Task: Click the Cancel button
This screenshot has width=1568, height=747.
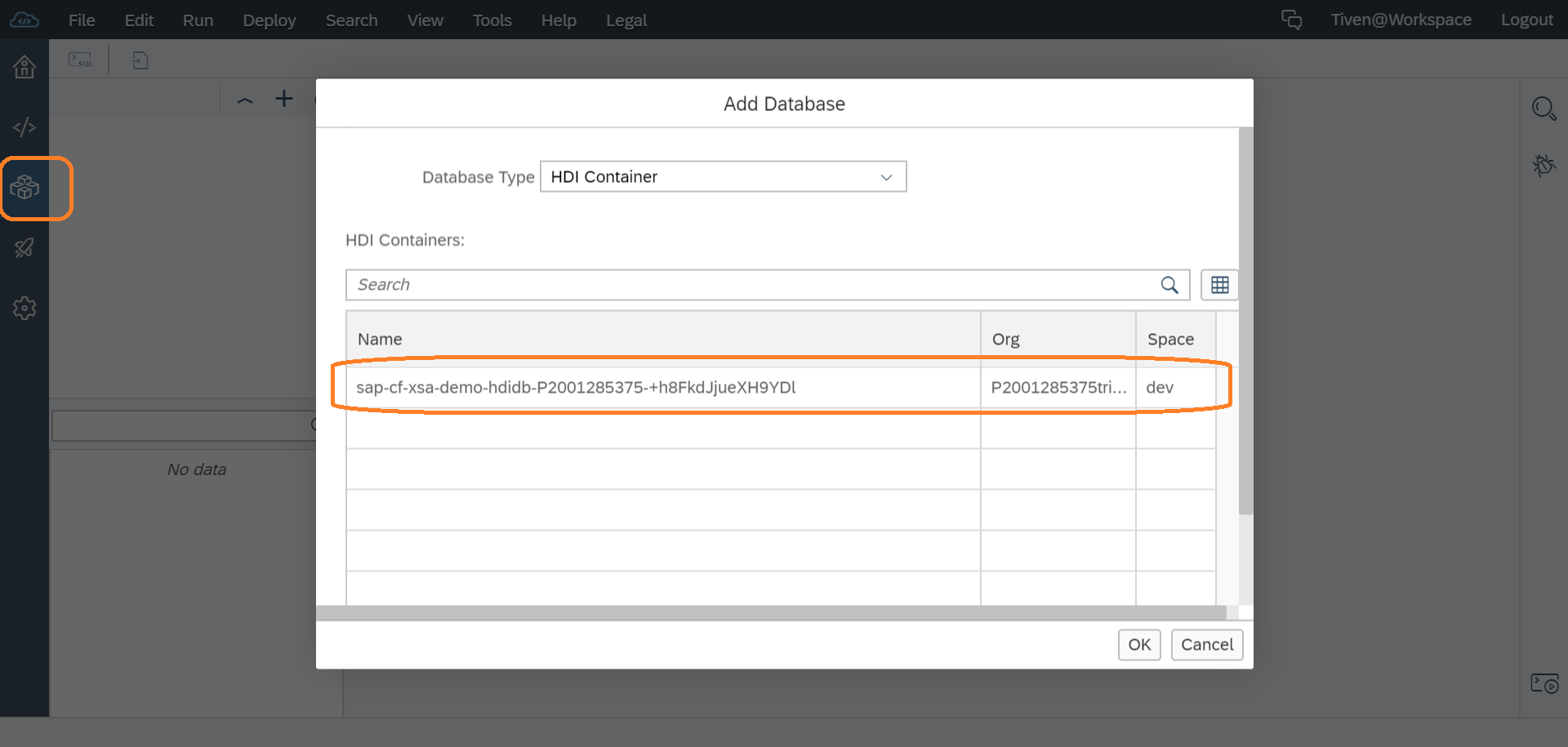Action: [1207, 645]
